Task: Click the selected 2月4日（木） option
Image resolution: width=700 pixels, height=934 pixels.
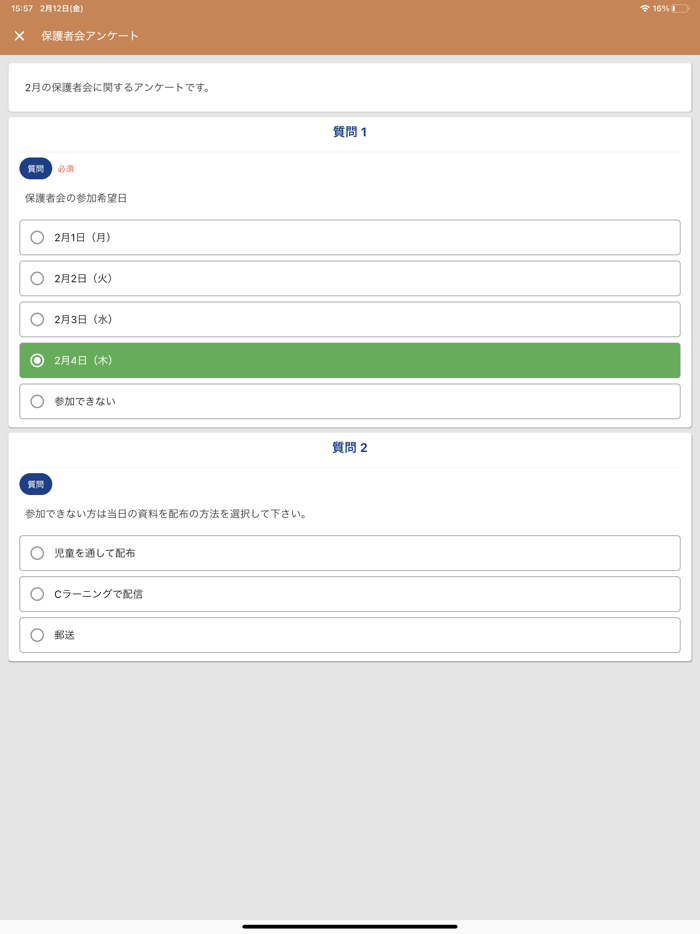Action: (x=350, y=359)
